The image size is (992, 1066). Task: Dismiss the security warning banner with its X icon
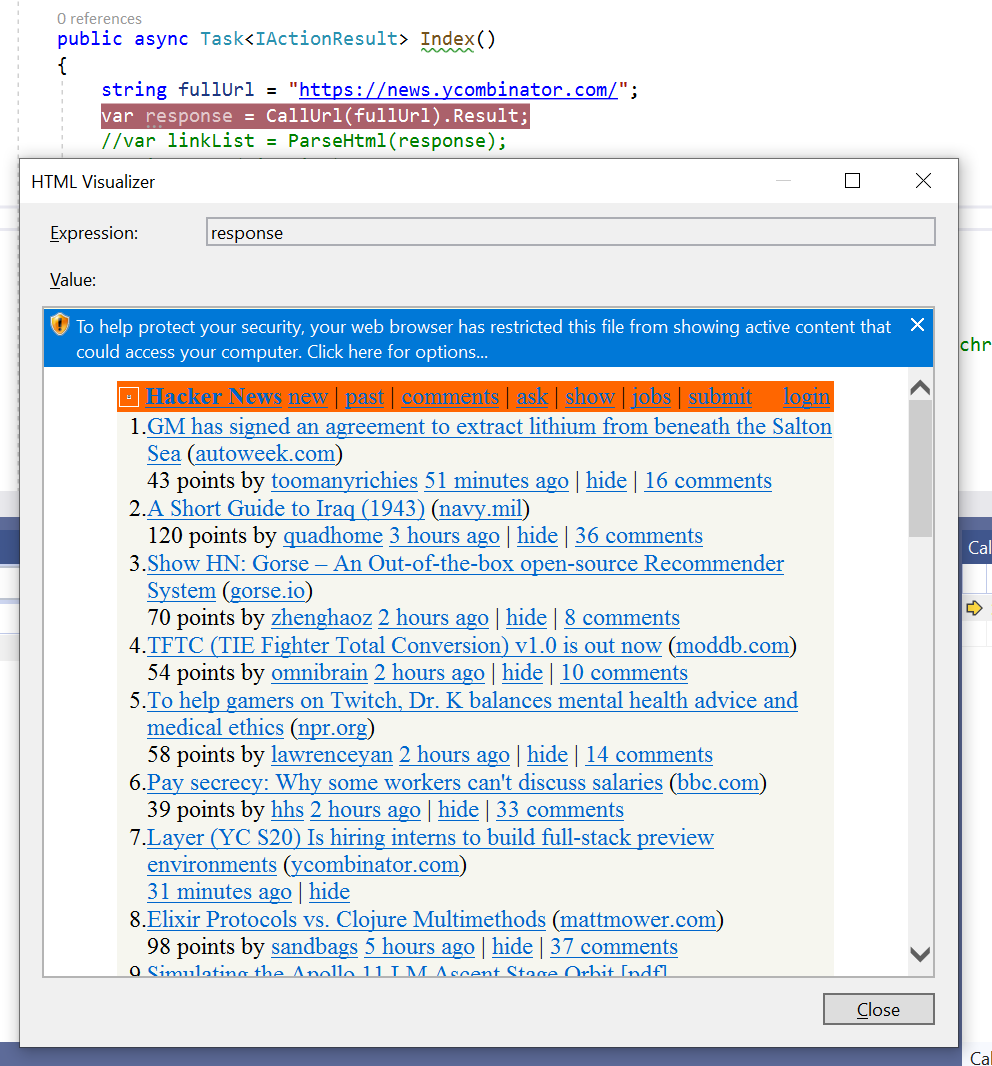pyautogui.click(x=917, y=324)
